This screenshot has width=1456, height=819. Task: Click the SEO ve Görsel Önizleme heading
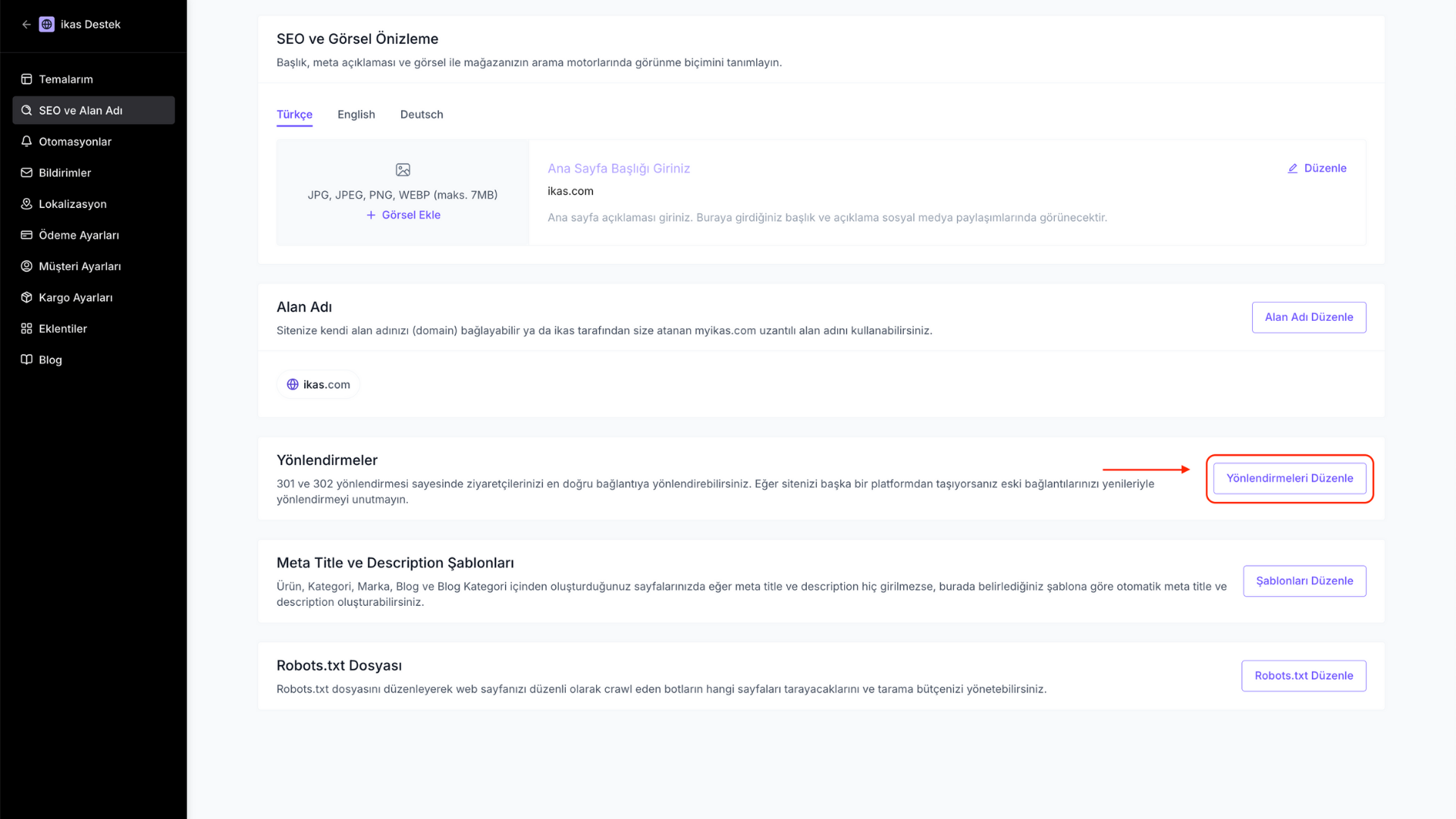[x=357, y=39]
